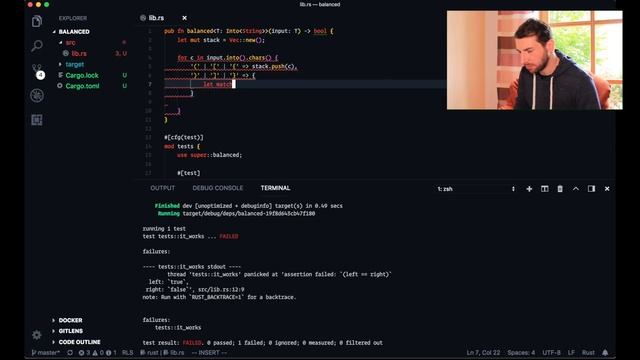Image resolution: width=640 pixels, height=360 pixels.
Task: Open Cargo.lock file
Action: (82, 76)
